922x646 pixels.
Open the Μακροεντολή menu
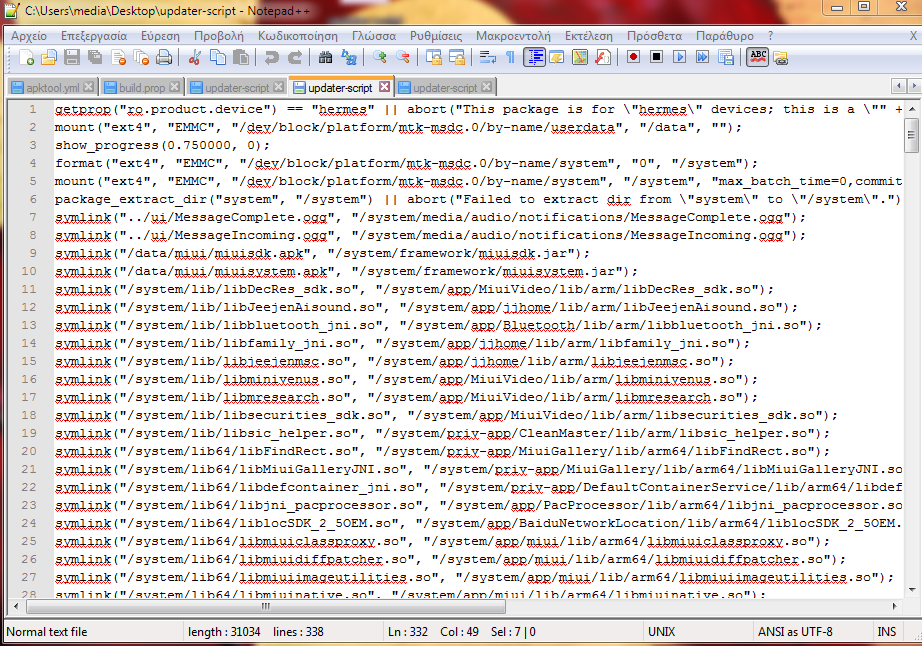point(515,35)
